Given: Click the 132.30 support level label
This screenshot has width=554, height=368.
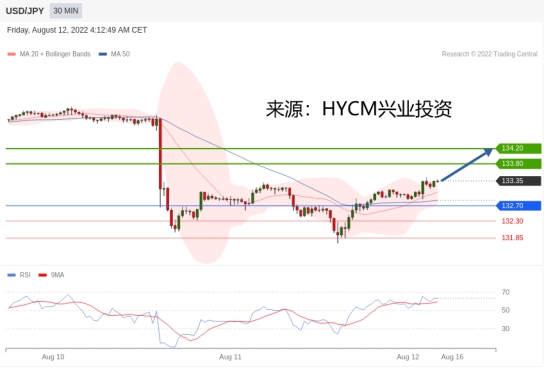Looking at the screenshot, I should click(x=512, y=221).
